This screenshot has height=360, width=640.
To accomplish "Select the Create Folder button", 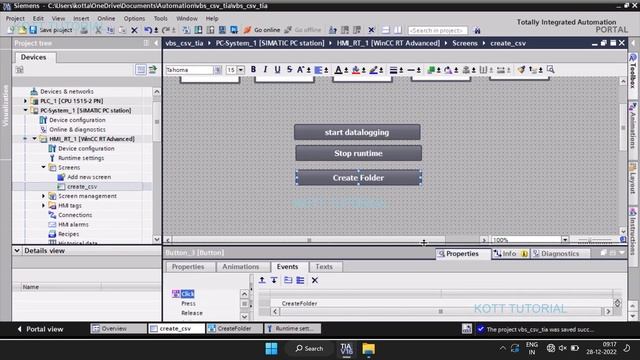I will [358, 178].
